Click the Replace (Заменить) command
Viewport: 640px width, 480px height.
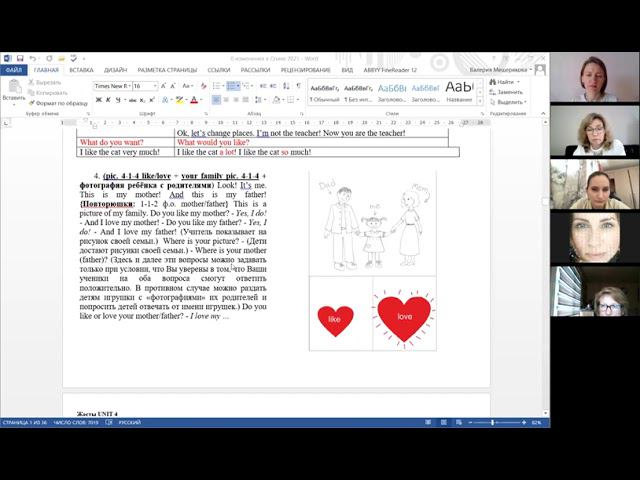506,92
